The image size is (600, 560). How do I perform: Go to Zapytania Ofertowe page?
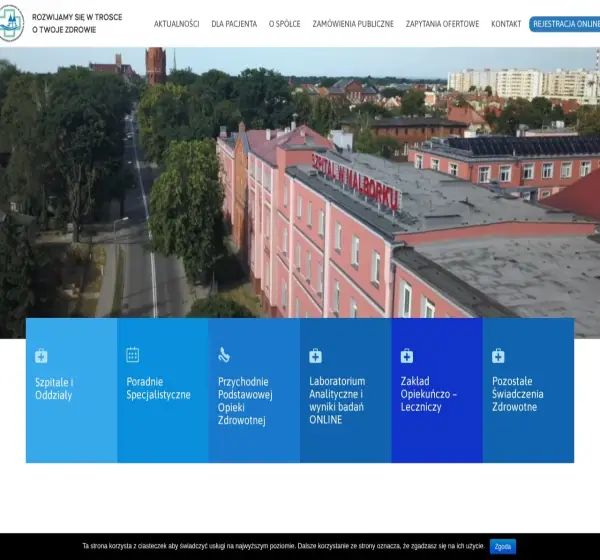coord(442,24)
